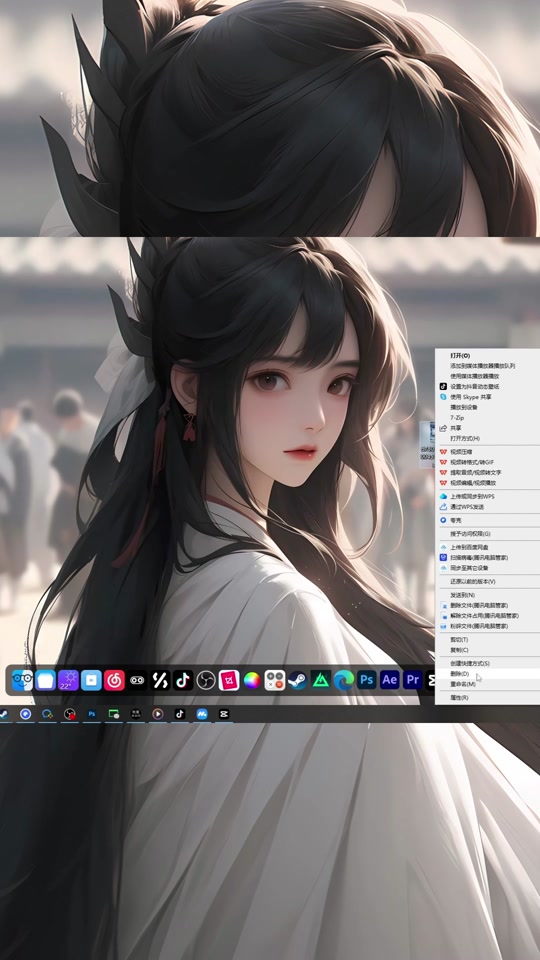Select 上传或同步到WPS entry
The image size is (540, 960).
(x=487, y=497)
